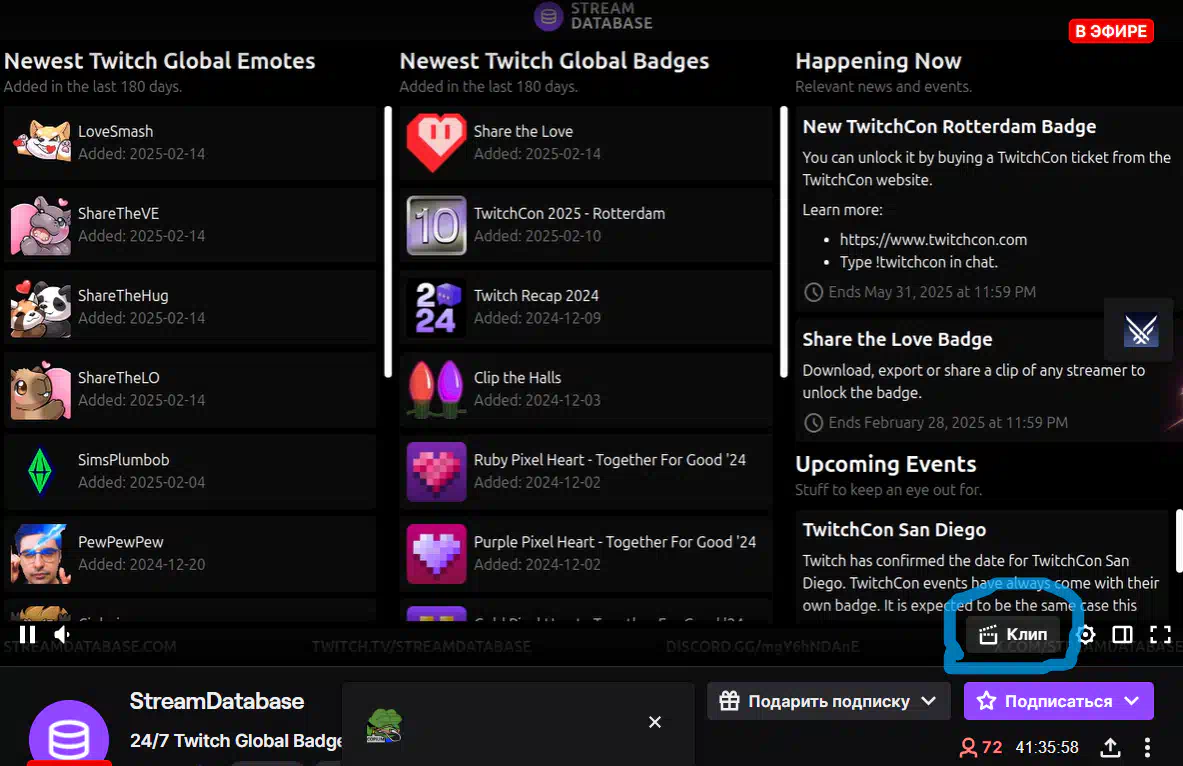Viewport: 1183px width, 766px height.
Task: Click the New TwitchCon Rotterdam Badge heading
Action: coord(949,127)
